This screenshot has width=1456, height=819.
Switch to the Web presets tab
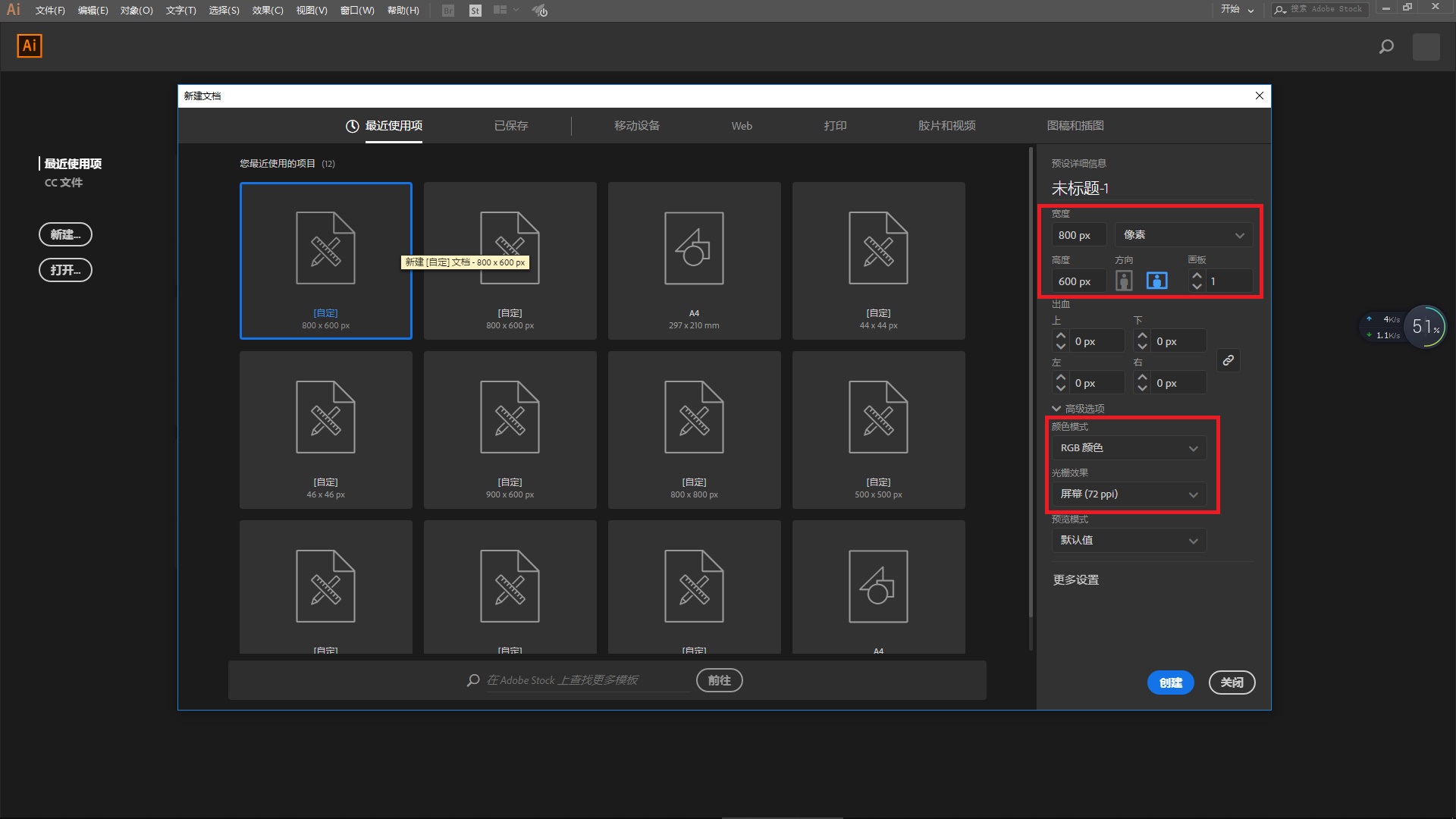point(742,126)
